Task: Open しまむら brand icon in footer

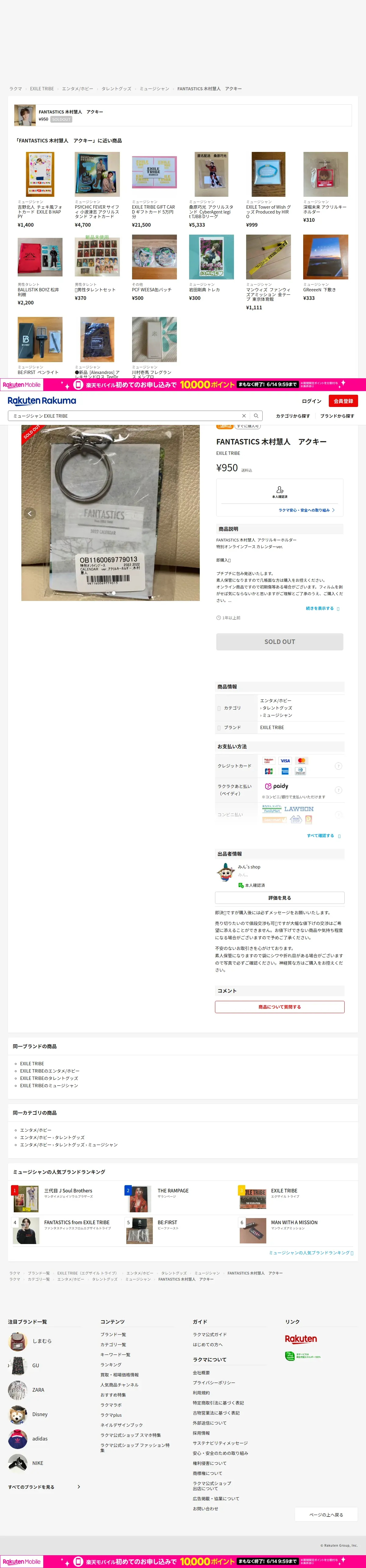Action: tap(18, 1341)
